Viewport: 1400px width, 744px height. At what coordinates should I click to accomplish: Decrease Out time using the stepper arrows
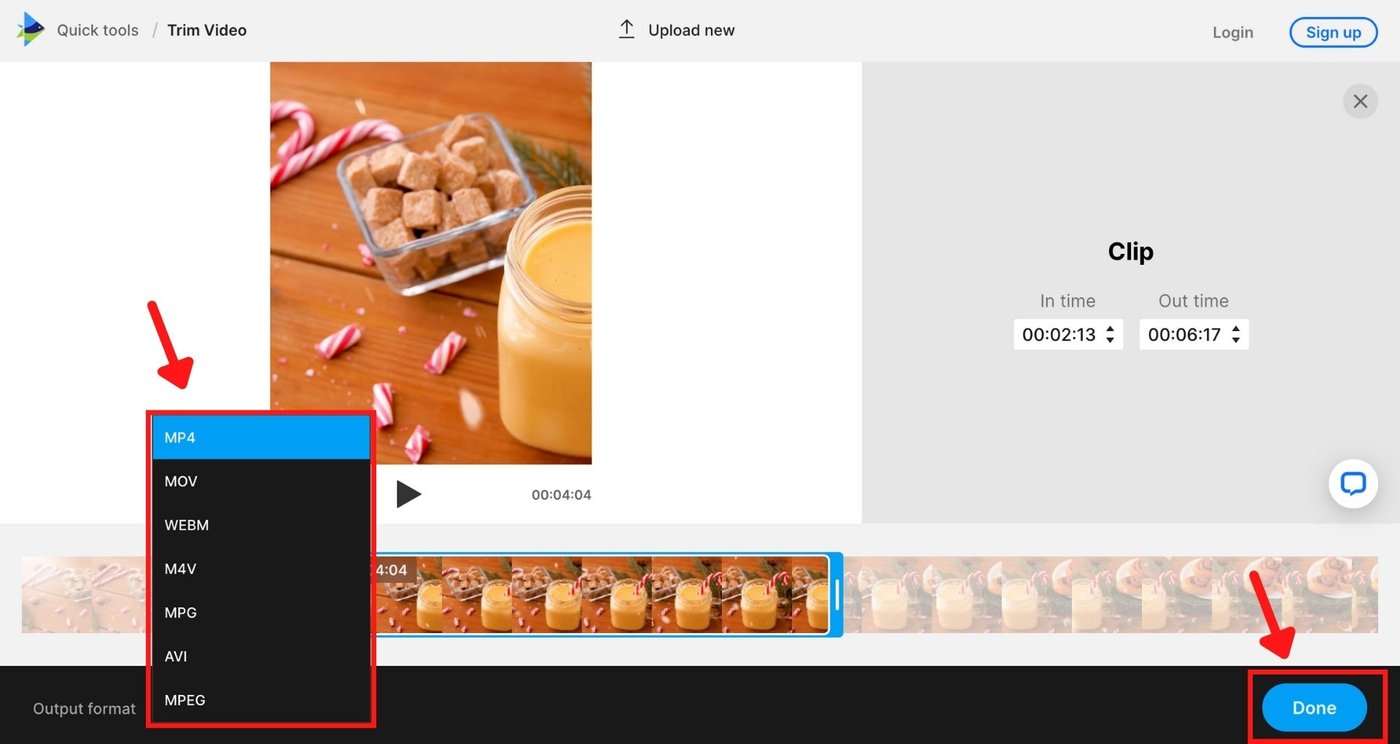(x=1234, y=339)
